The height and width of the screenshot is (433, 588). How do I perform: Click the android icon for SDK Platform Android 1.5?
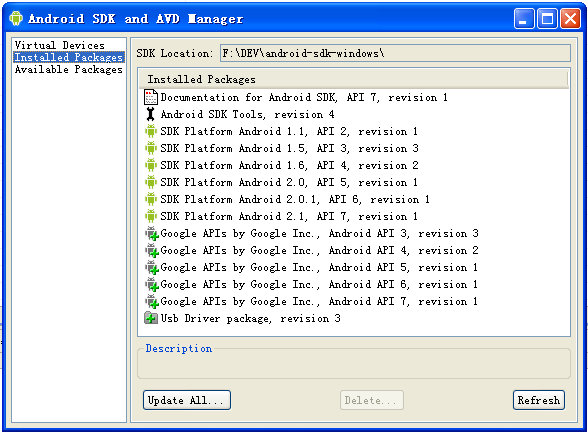(151, 148)
